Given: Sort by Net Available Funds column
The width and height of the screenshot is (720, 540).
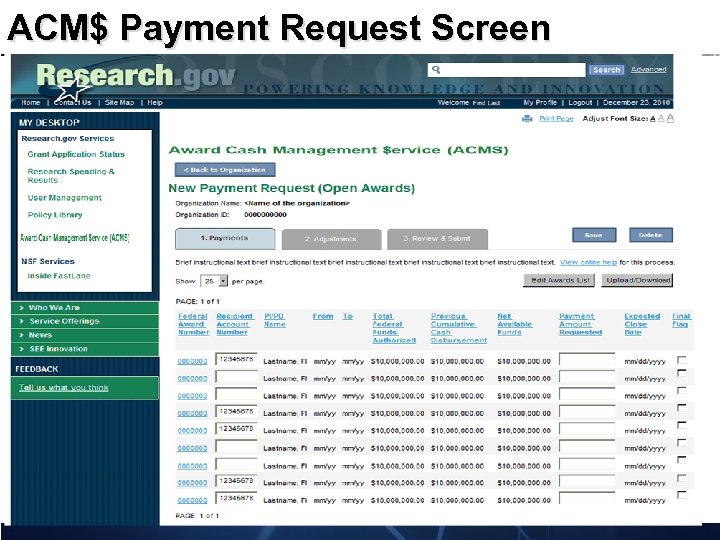Looking at the screenshot, I should pyautogui.click(x=515, y=324).
